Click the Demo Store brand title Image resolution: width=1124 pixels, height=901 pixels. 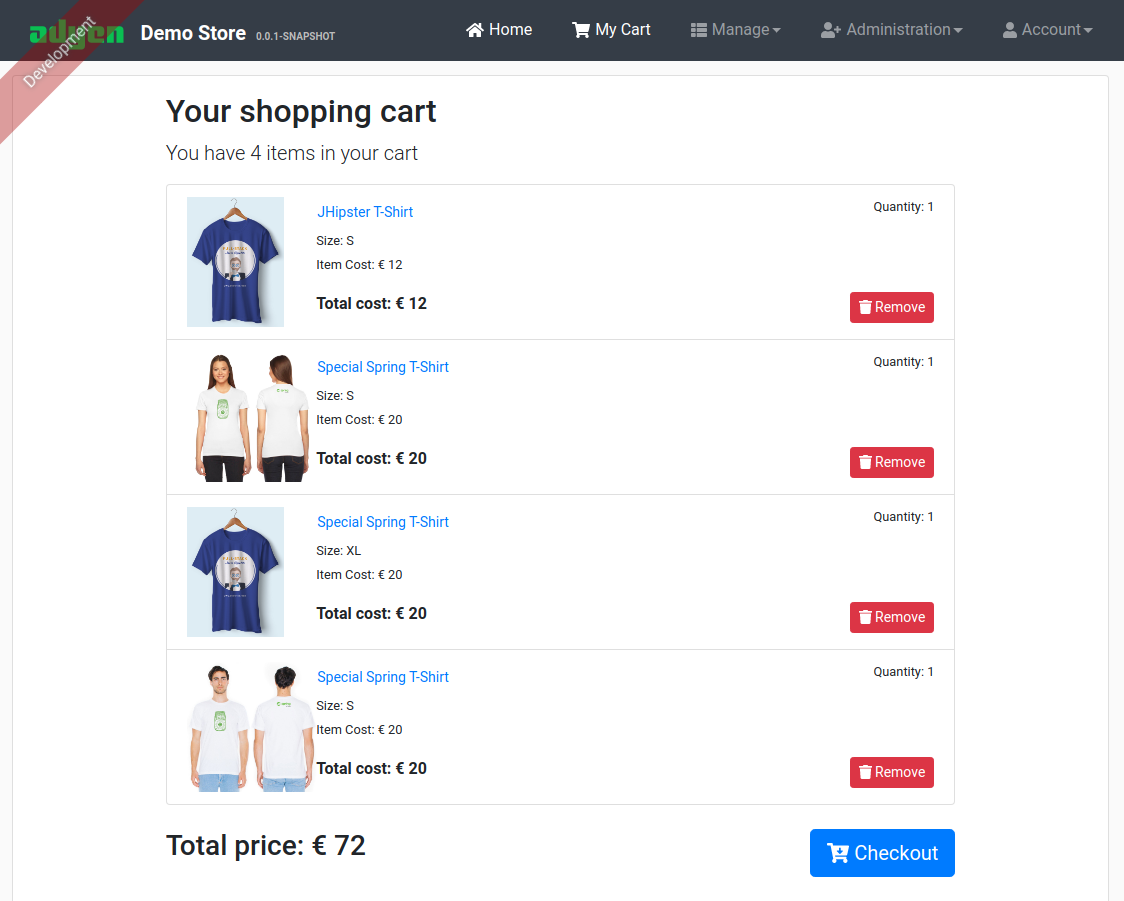(x=193, y=33)
